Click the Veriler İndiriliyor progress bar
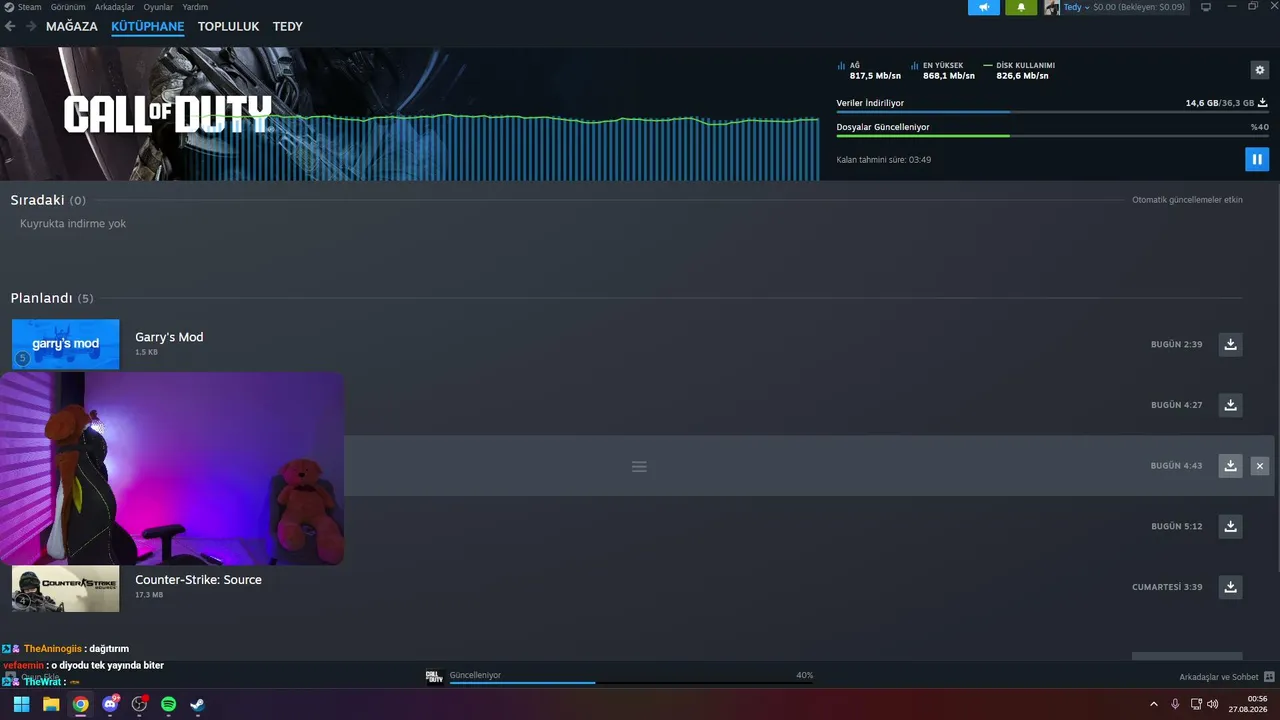 point(1052,112)
